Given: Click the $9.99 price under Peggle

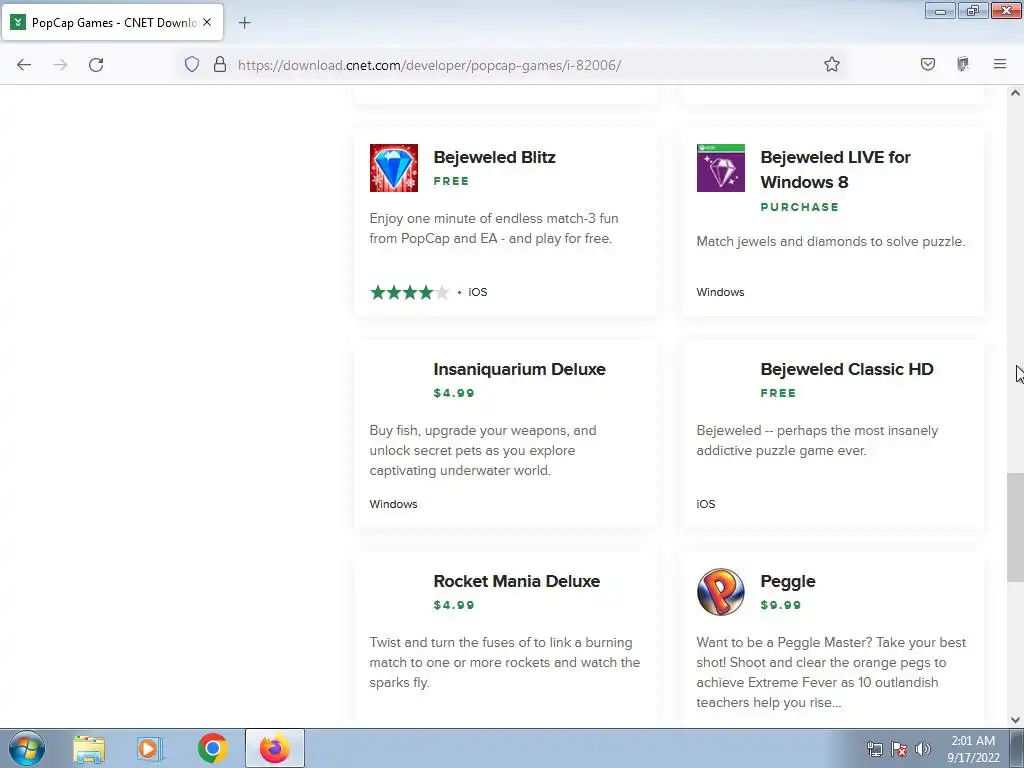Looking at the screenshot, I should (x=780, y=605).
